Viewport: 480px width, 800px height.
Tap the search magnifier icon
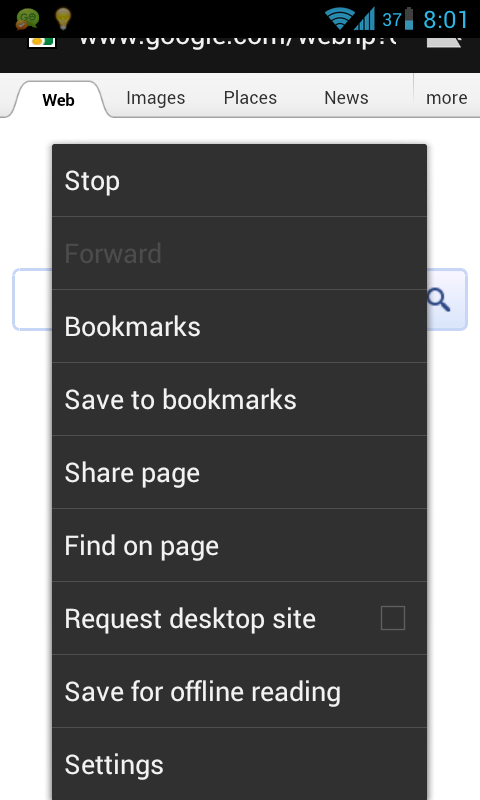tap(439, 299)
